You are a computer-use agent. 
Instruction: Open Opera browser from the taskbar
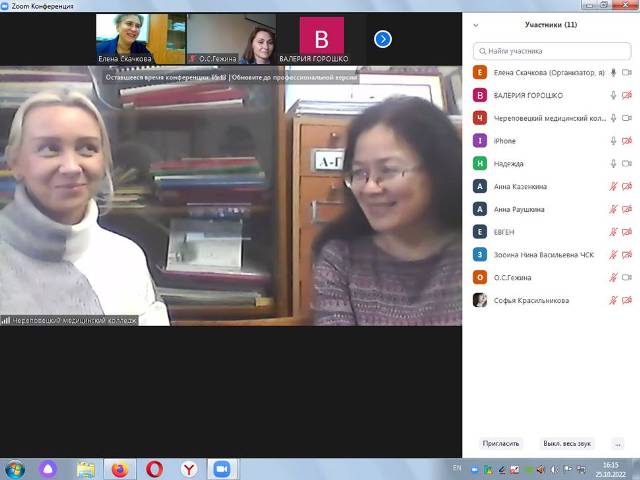[154, 469]
